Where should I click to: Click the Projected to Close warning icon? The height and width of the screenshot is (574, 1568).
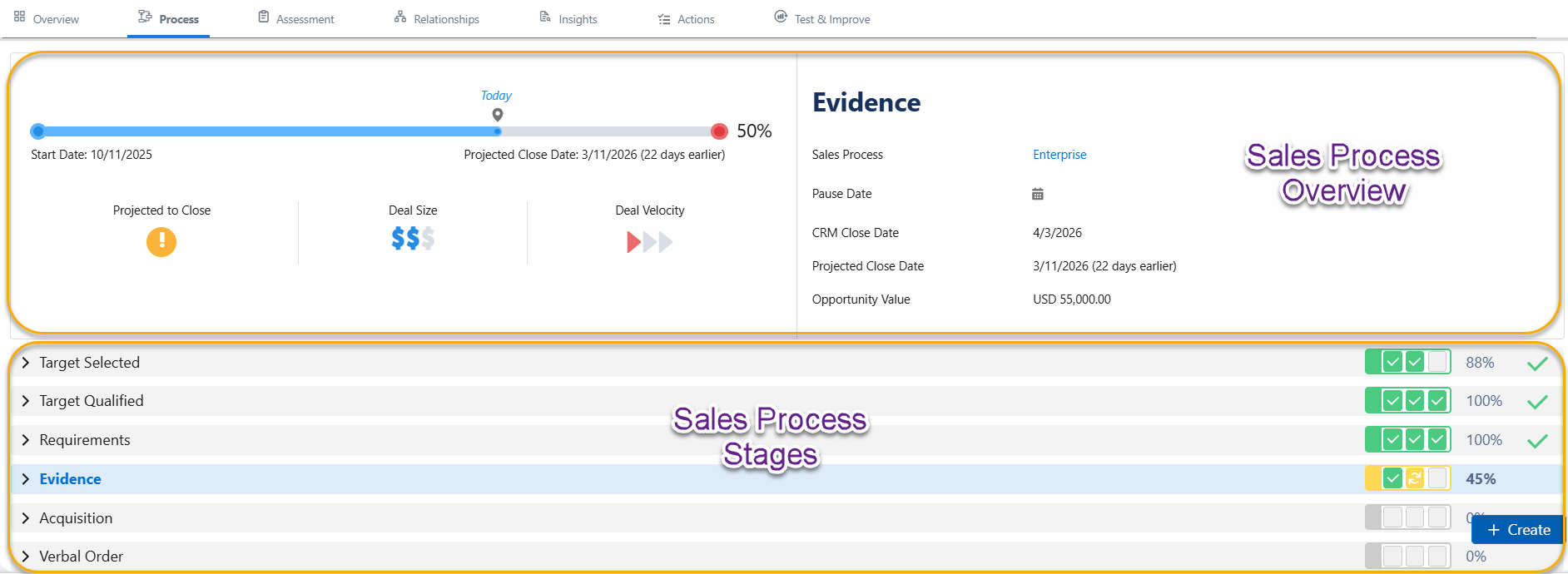(x=161, y=242)
